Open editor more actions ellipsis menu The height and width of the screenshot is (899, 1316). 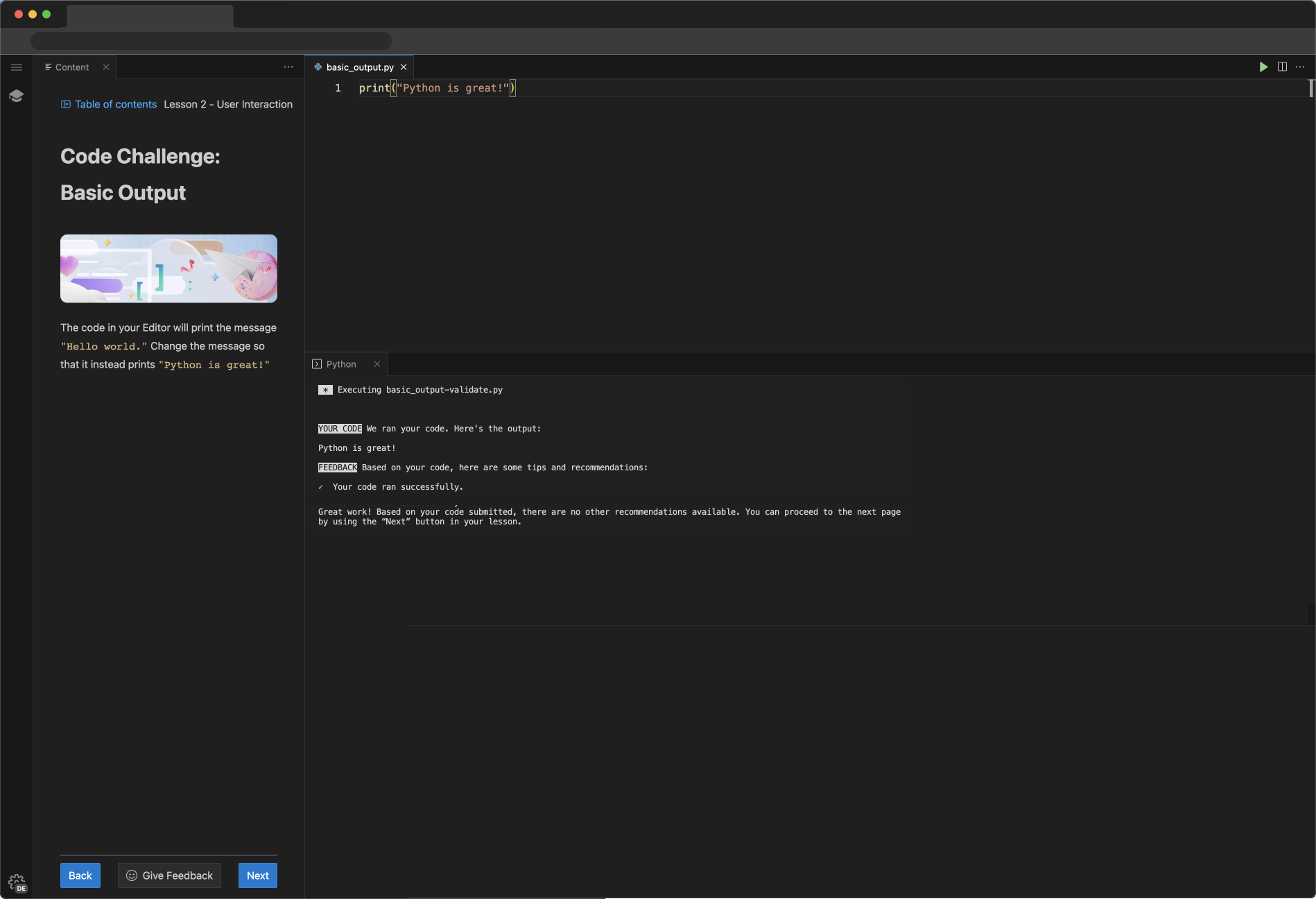(x=1300, y=67)
